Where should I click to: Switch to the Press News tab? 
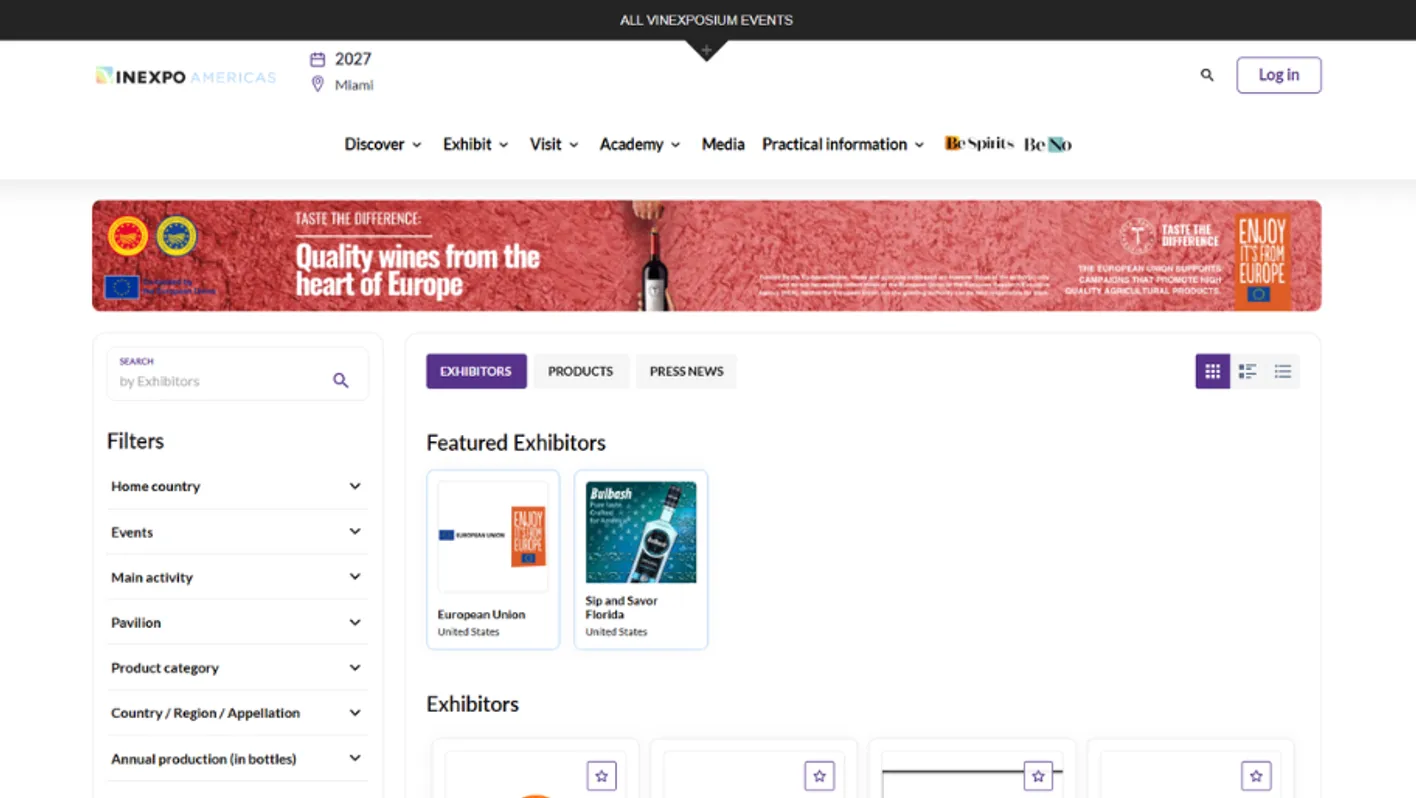point(686,371)
